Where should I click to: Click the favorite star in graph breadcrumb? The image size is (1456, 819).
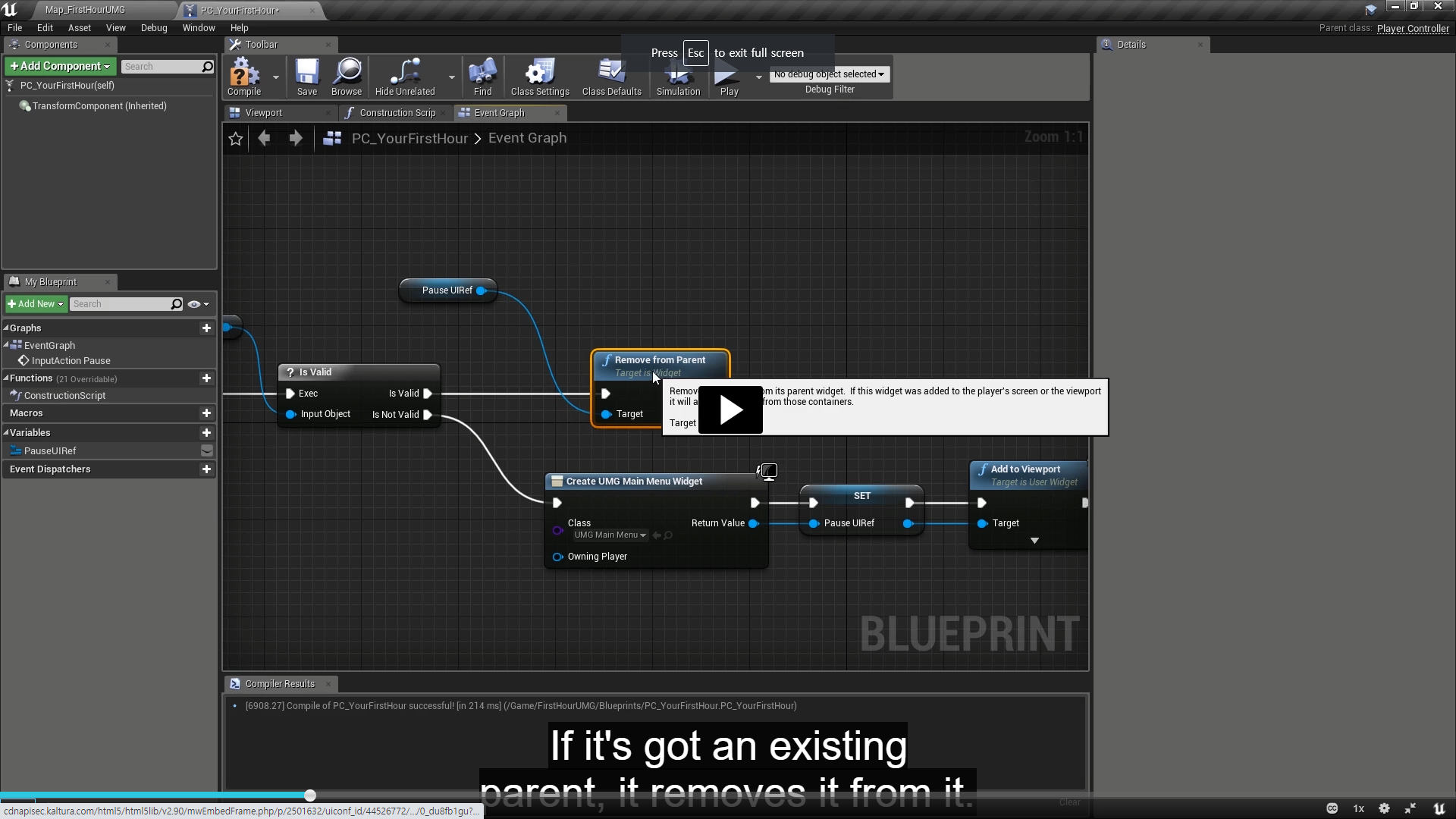[x=236, y=139]
